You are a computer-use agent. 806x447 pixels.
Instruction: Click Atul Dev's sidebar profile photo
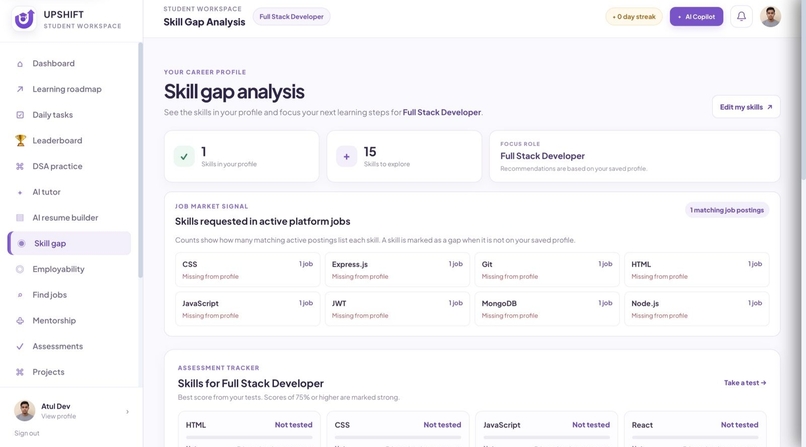pos(25,411)
